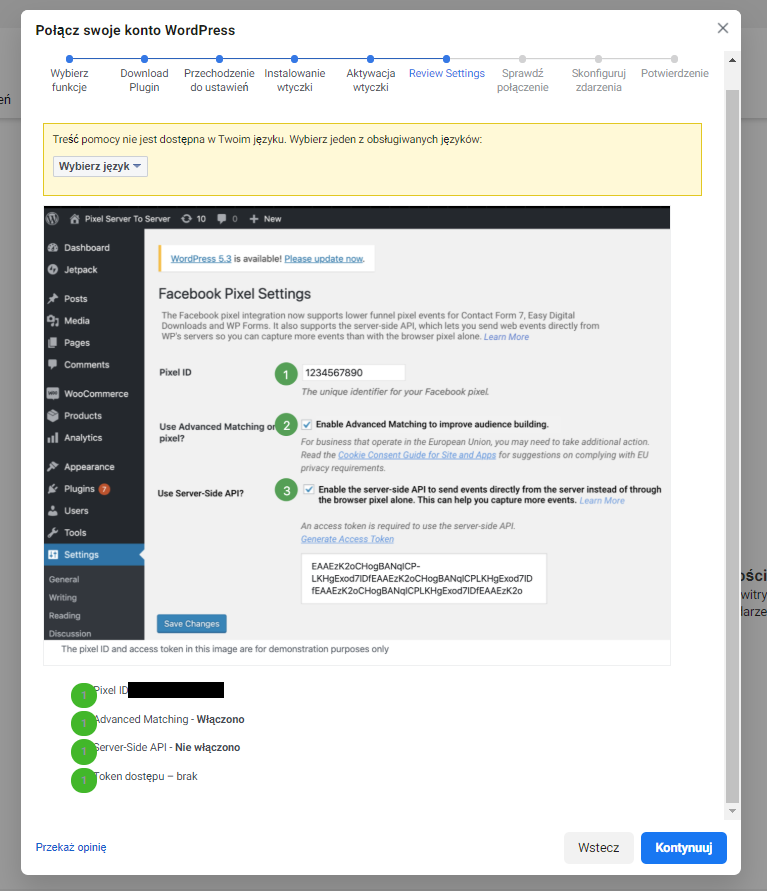Open the Przekaż opinię link
Screen dimensions: 767x891
pyautogui.click(x=71, y=847)
